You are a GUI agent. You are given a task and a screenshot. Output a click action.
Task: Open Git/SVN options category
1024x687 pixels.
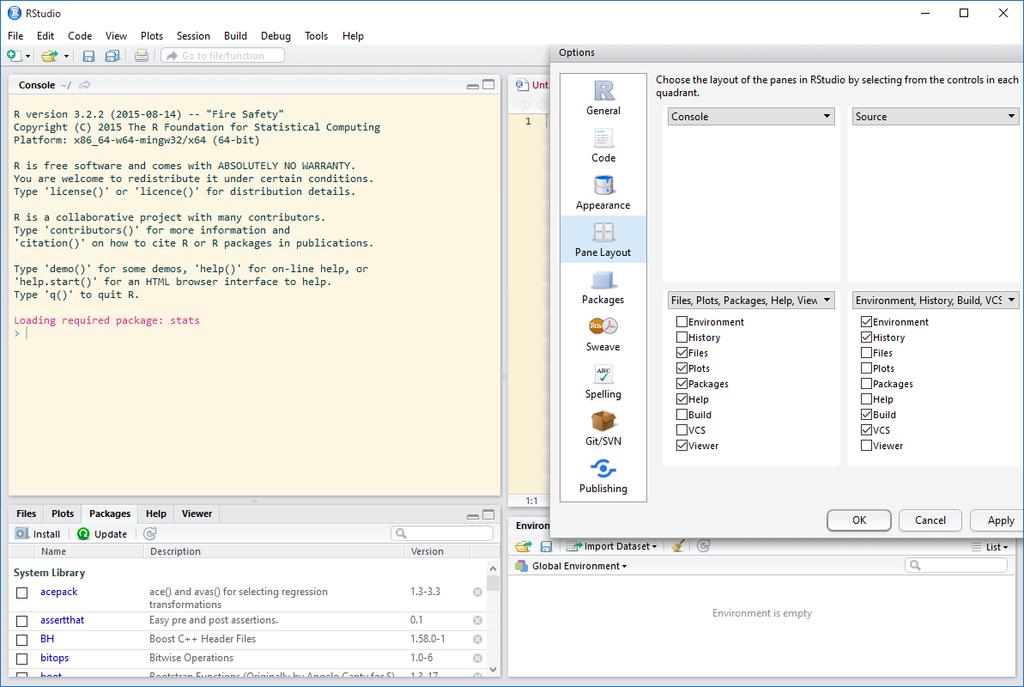[603, 428]
